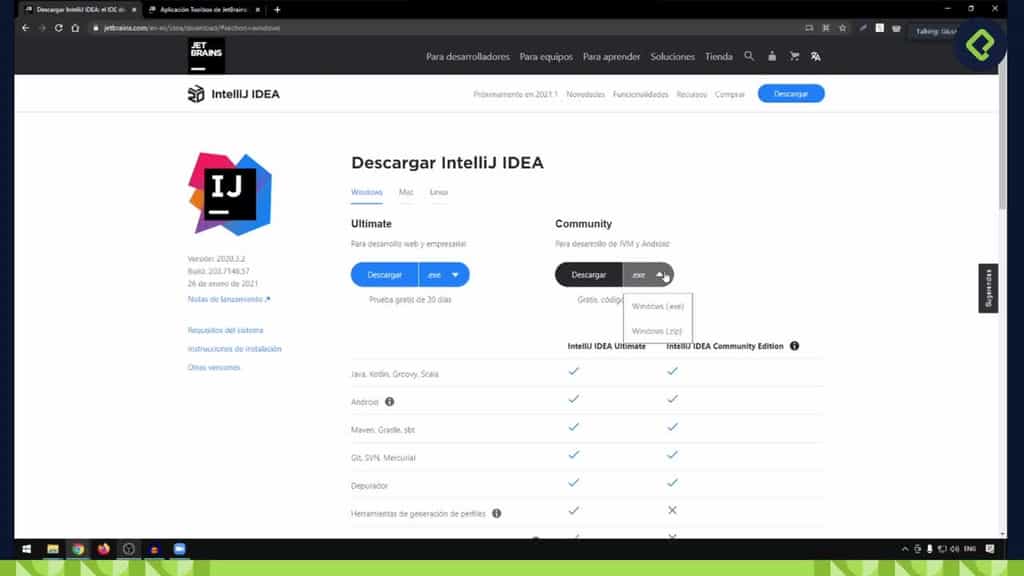This screenshot has height=576, width=1024.
Task: Click the Descargar button in the product navbar
Action: (791, 94)
